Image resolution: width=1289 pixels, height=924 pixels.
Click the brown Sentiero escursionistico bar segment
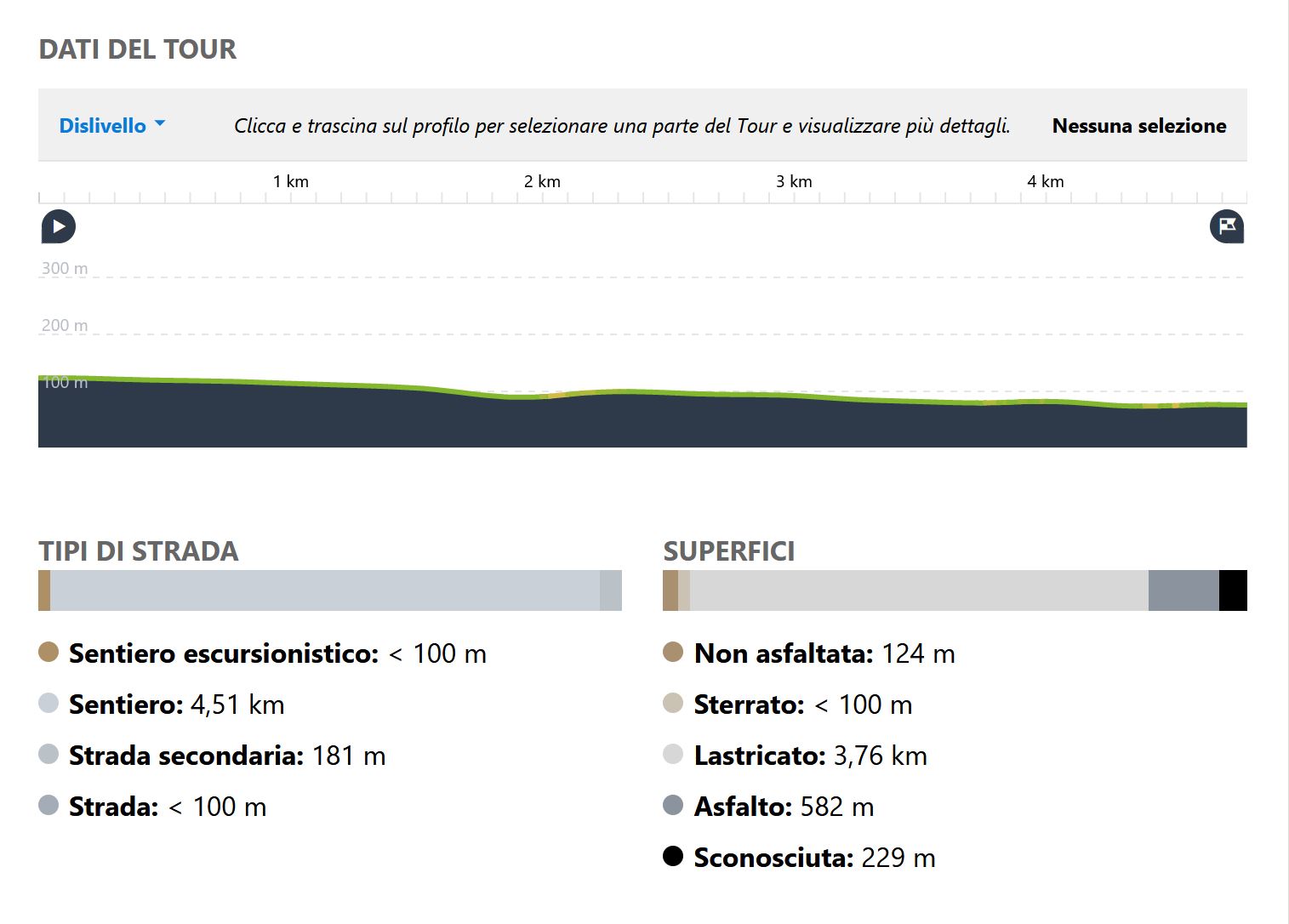coord(44,590)
